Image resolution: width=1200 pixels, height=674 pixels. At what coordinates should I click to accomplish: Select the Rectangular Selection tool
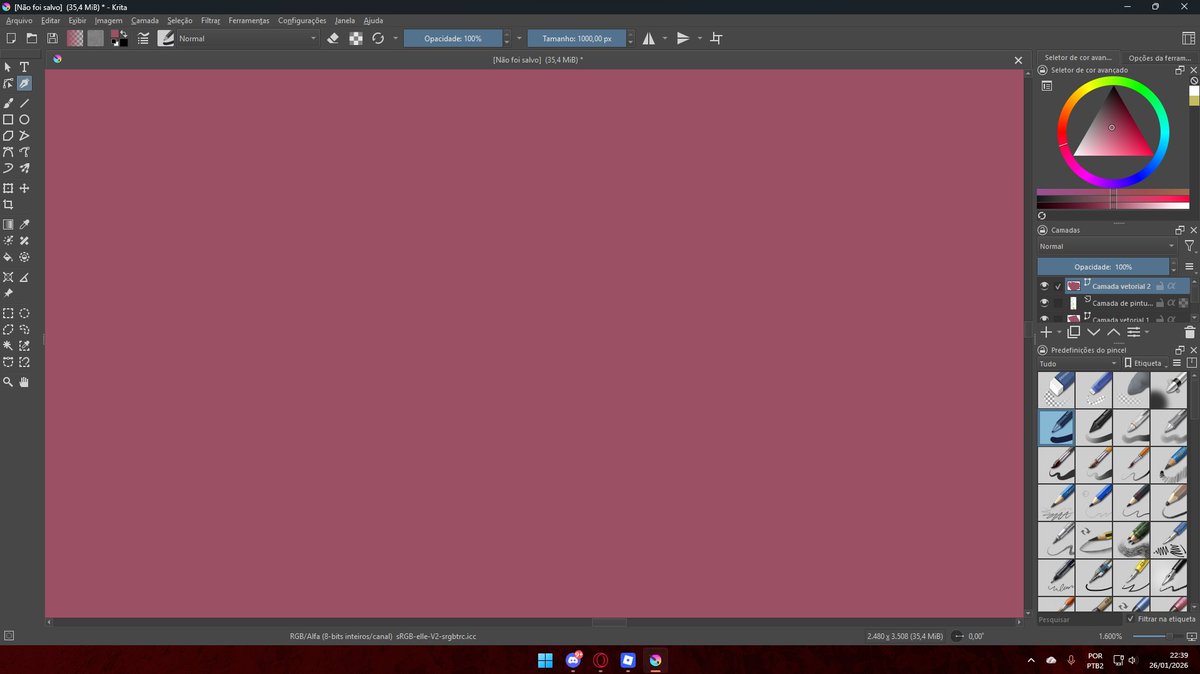point(8,313)
